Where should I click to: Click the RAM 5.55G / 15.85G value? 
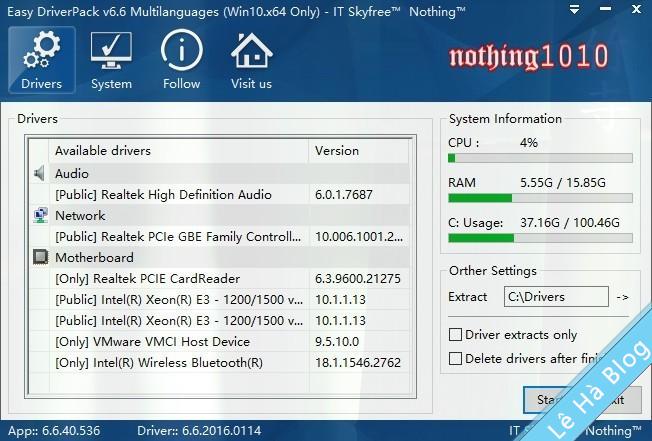[x=563, y=182]
